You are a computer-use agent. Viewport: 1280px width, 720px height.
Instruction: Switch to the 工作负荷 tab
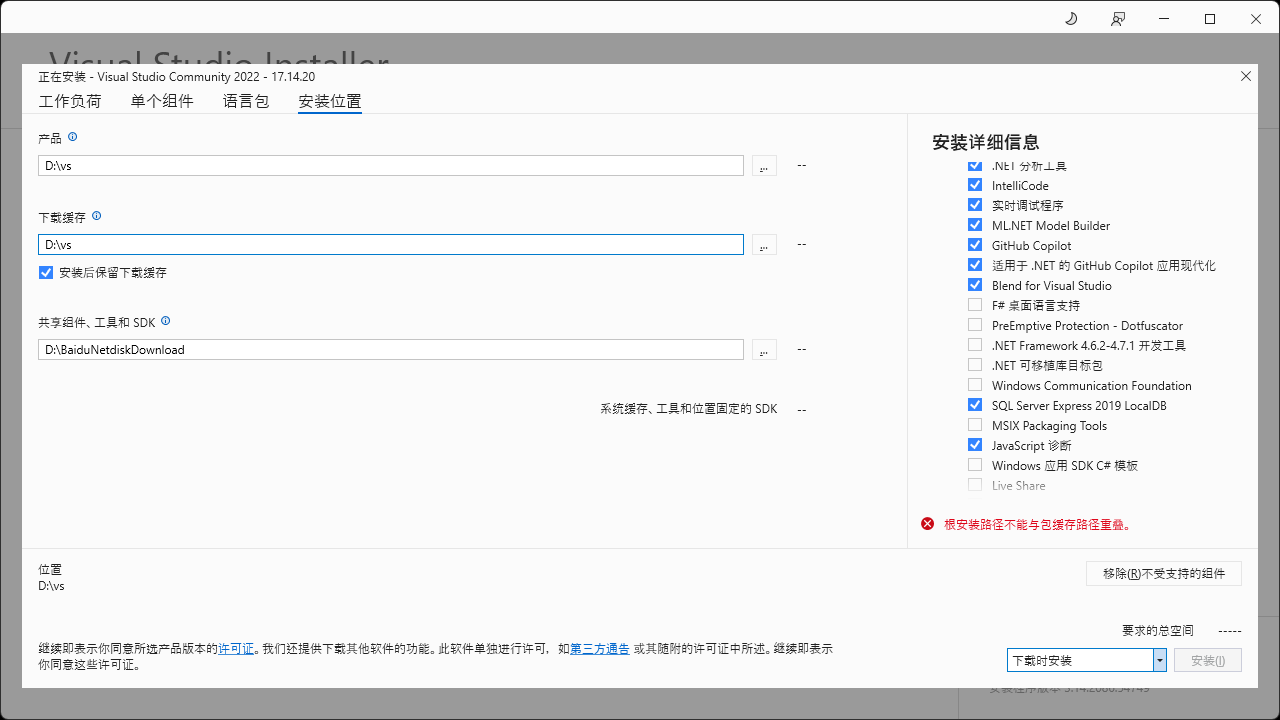[x=70, y=101]
